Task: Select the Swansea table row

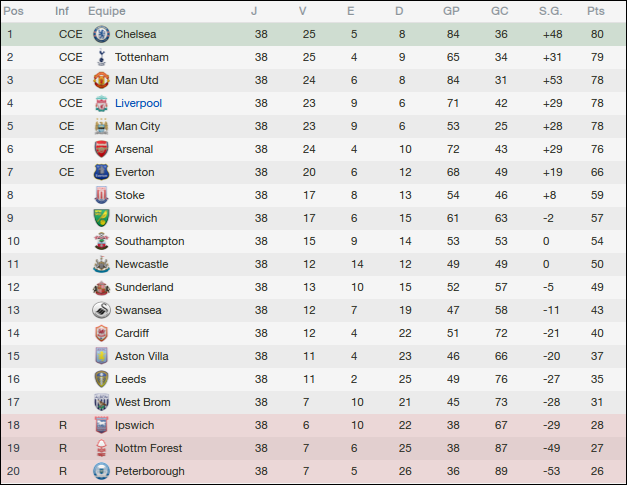Action: click(x=313, y=310)
